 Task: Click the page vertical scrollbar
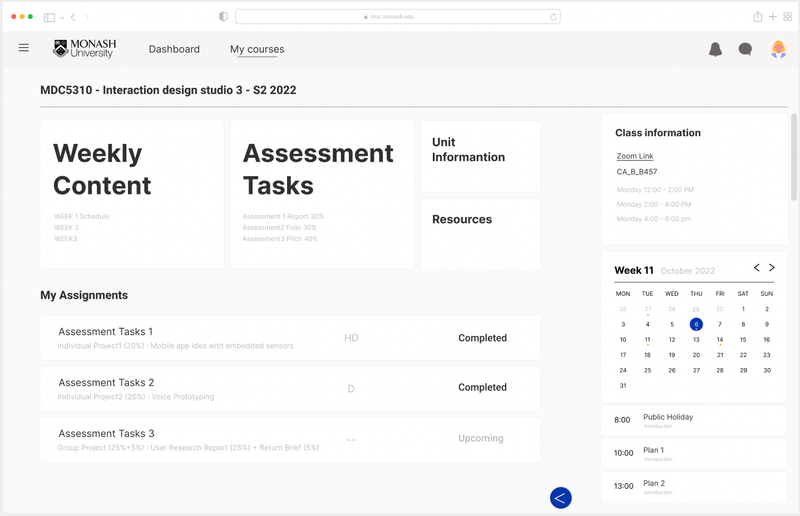point(793,157)
